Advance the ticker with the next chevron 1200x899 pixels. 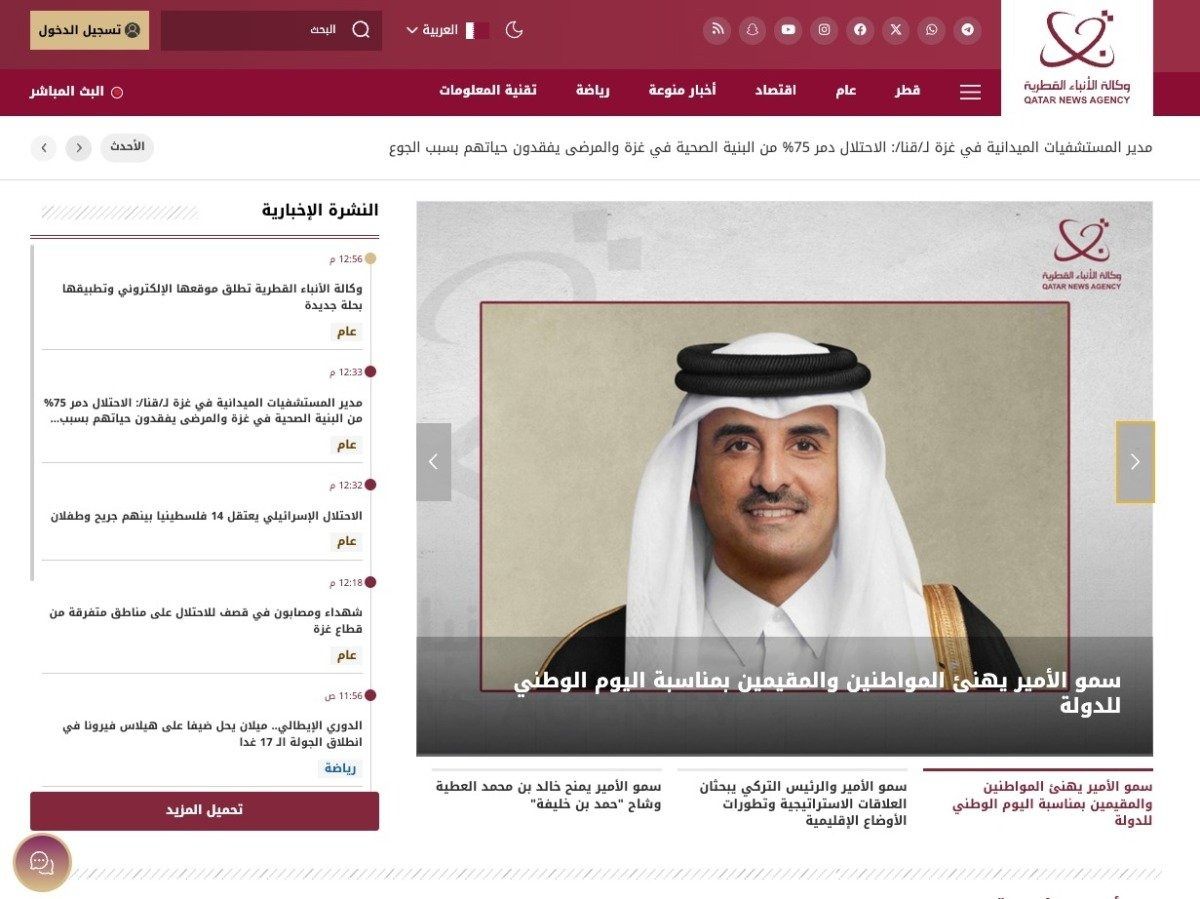[x=78, y=147]
